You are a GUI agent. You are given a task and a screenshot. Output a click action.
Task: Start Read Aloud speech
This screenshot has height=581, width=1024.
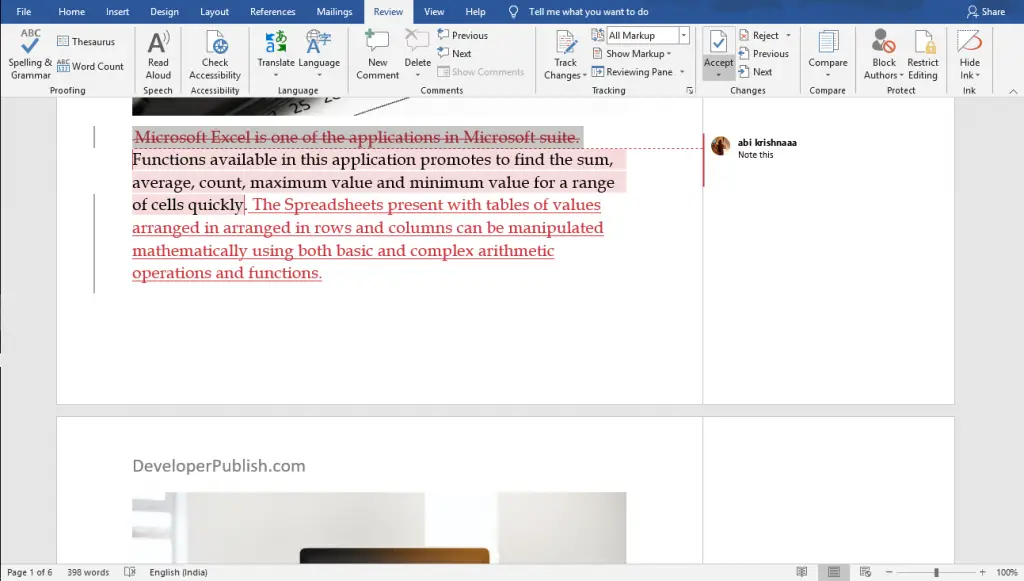tap(158, 54)
